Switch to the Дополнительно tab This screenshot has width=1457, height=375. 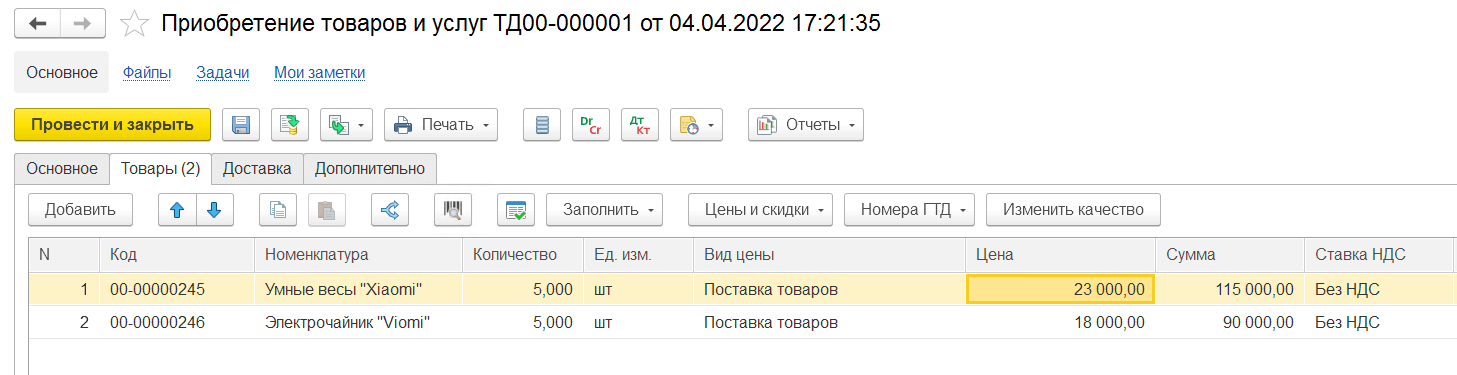pyautogui.click(x=370, y=169)
